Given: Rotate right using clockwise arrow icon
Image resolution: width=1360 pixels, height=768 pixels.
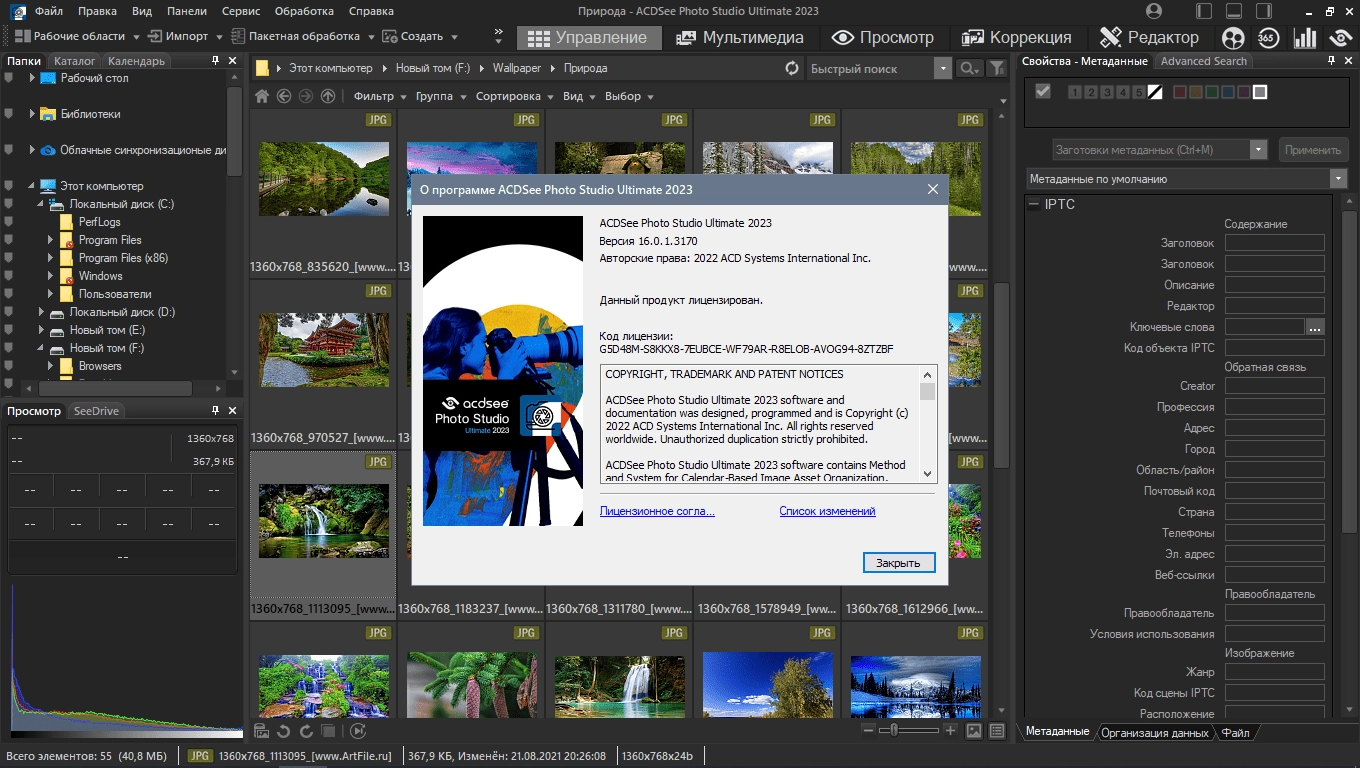Looking at the screenshot, I should (306, 731).
